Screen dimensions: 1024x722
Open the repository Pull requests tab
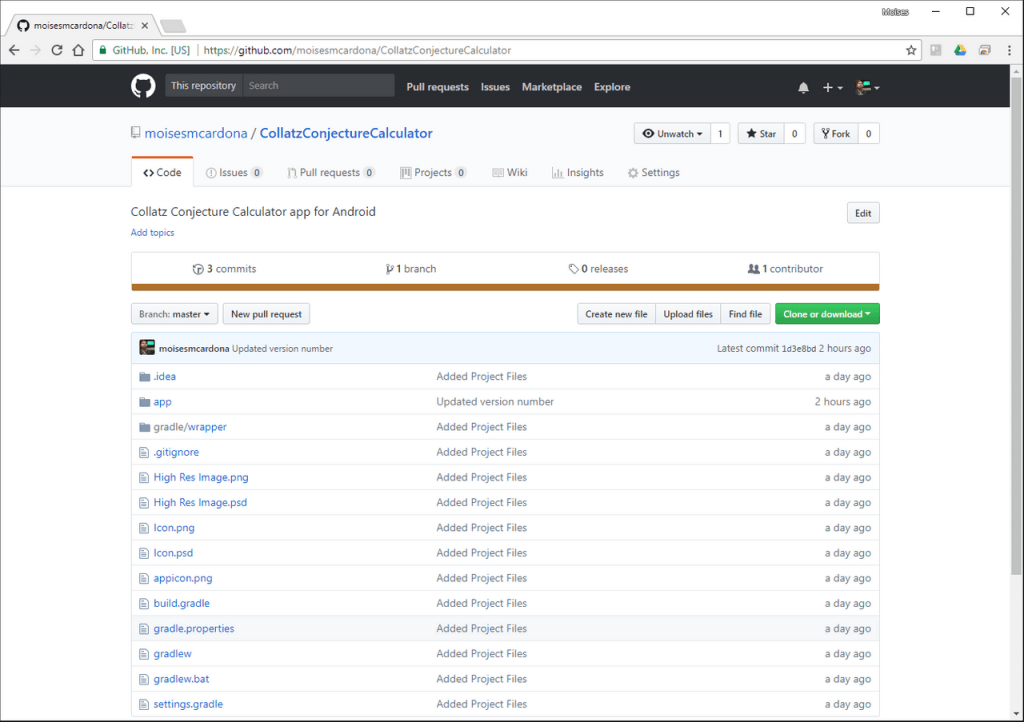coord(330,172)
